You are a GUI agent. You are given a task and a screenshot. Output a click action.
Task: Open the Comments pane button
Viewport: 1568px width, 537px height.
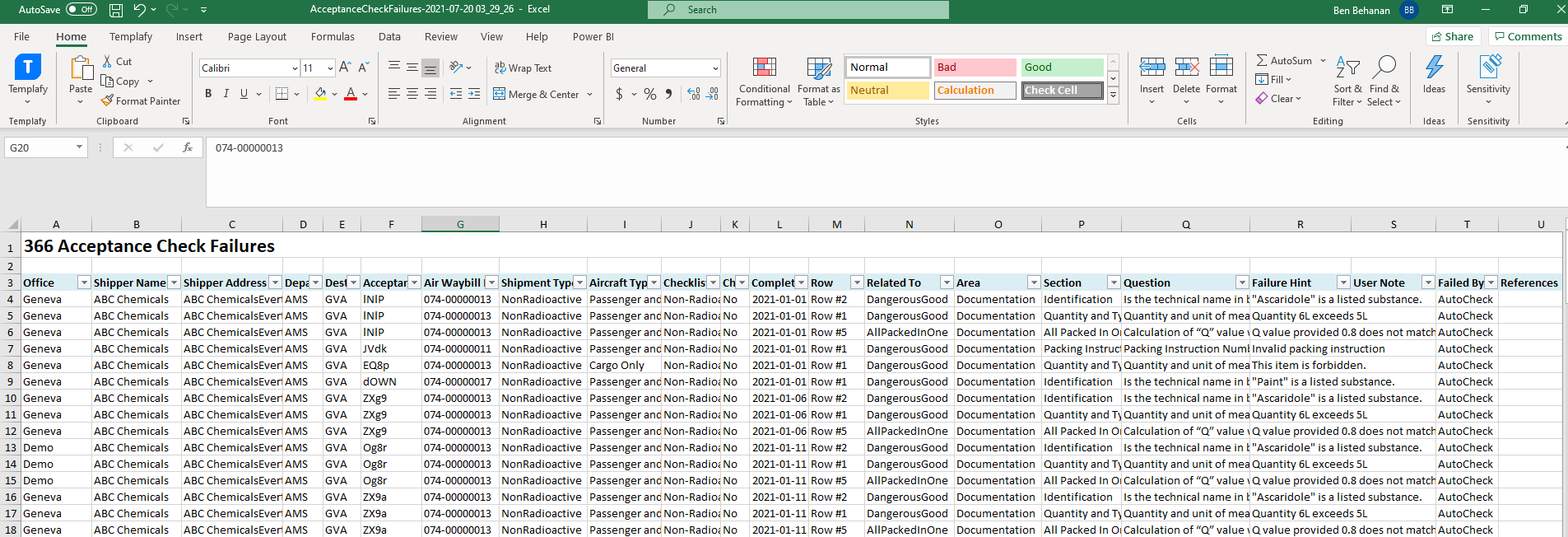1528,37
